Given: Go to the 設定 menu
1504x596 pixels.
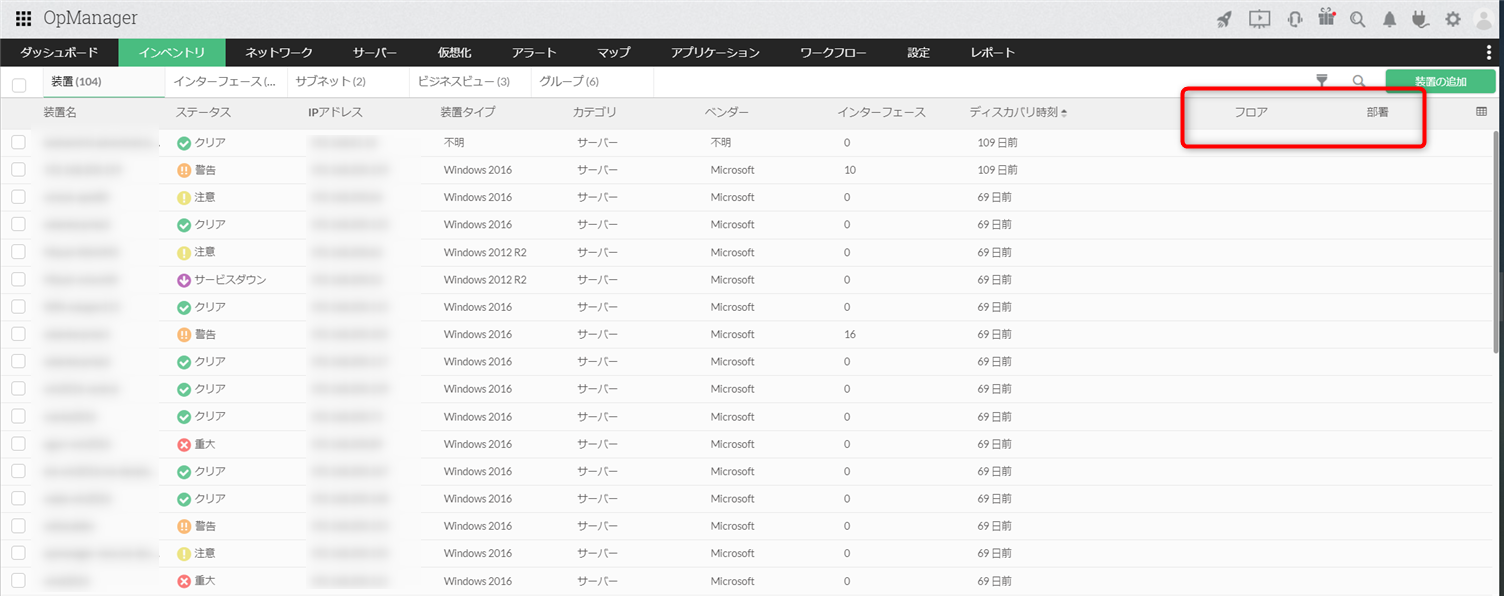Looking at the screenshot, I should 919,53.
